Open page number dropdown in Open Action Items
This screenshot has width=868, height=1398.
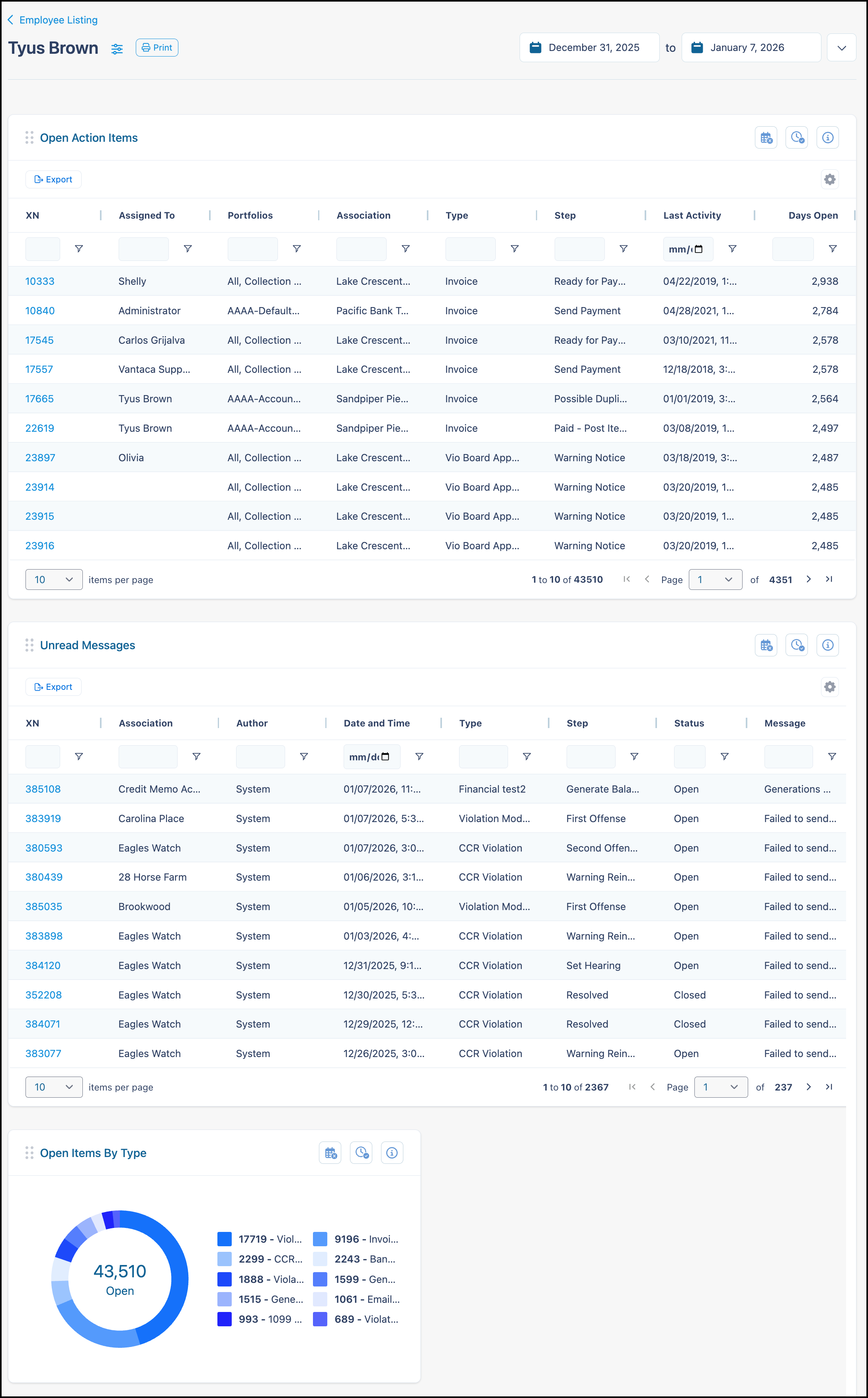coord(715,579)
